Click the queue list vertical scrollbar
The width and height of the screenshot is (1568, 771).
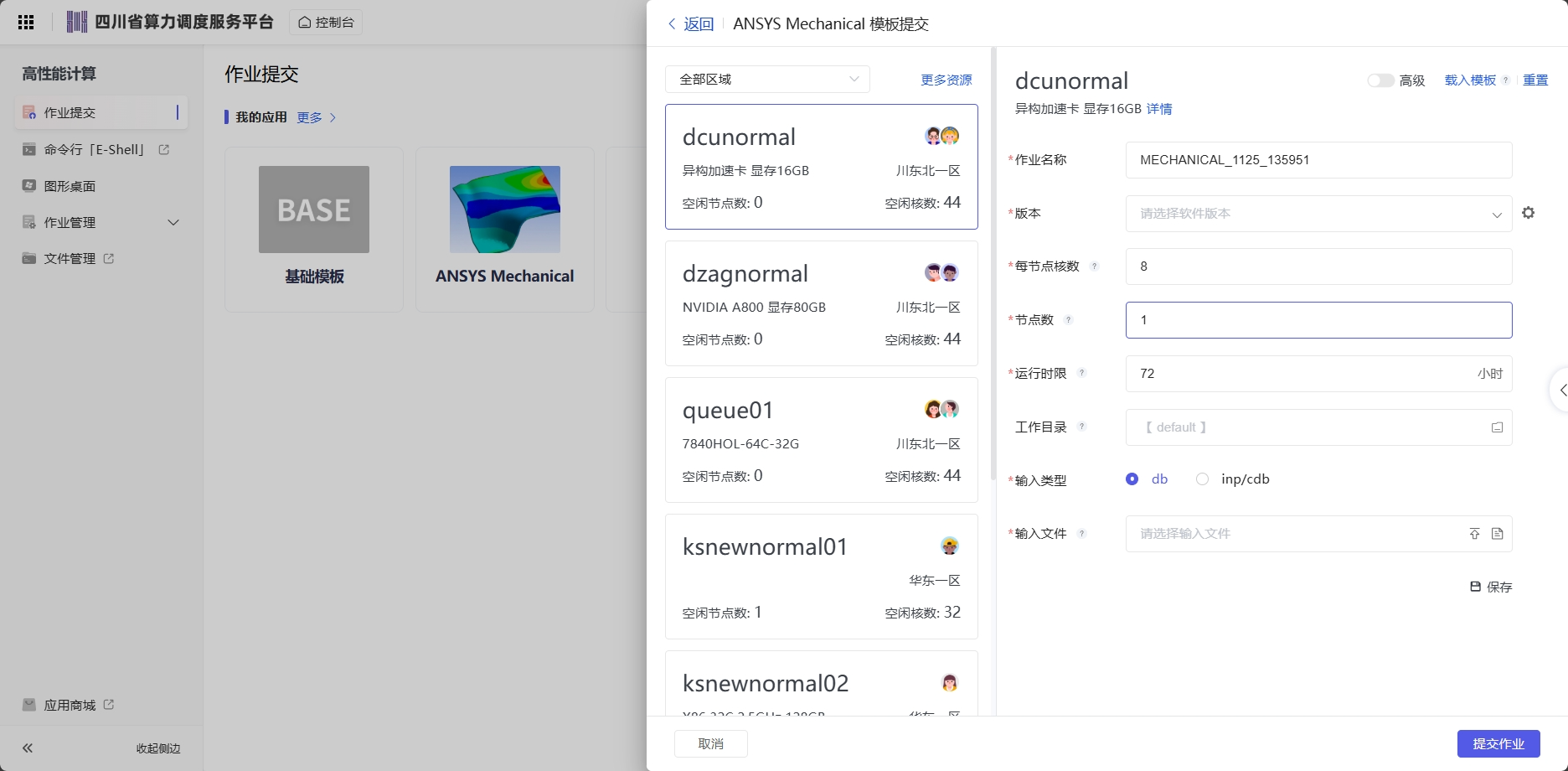click(x=993, y=264)
